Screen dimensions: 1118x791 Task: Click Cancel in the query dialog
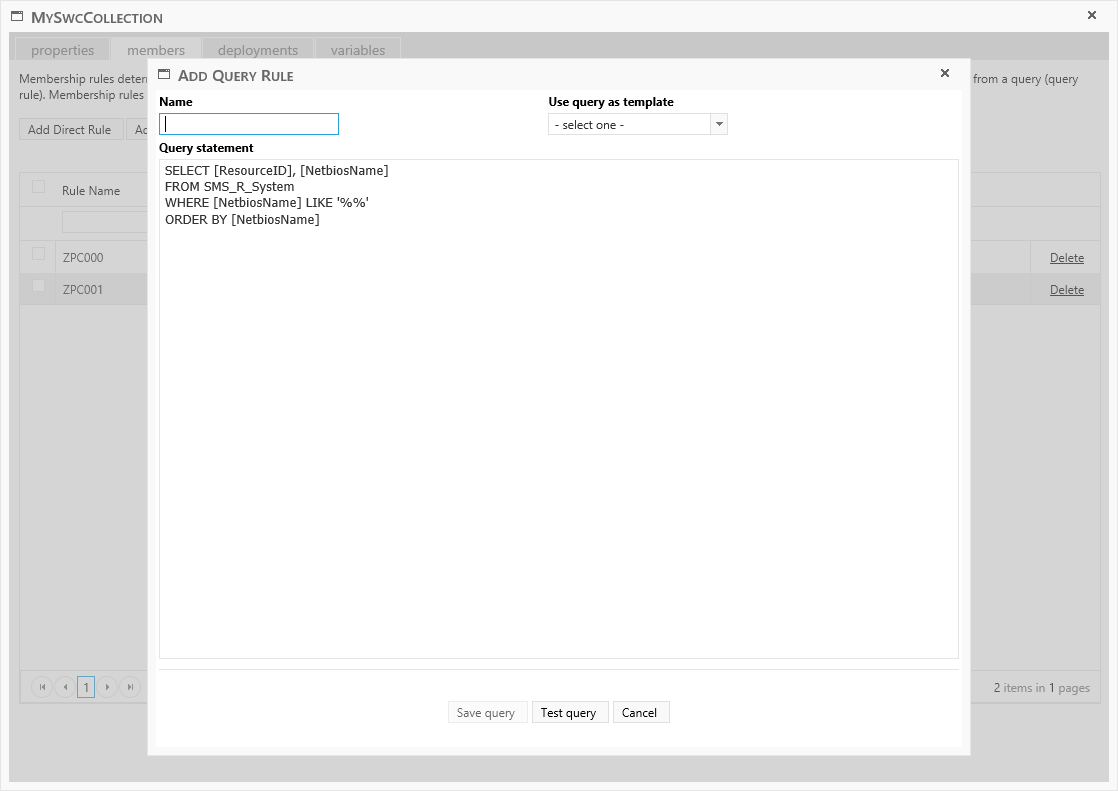pyautogui.click(x=640, y=712)
